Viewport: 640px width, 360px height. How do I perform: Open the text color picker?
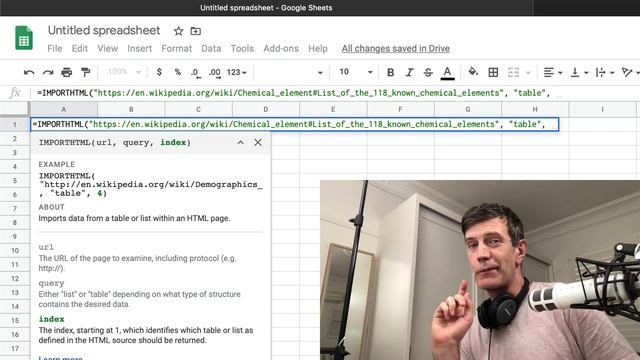pyautogui.click(x=447, y=73)
